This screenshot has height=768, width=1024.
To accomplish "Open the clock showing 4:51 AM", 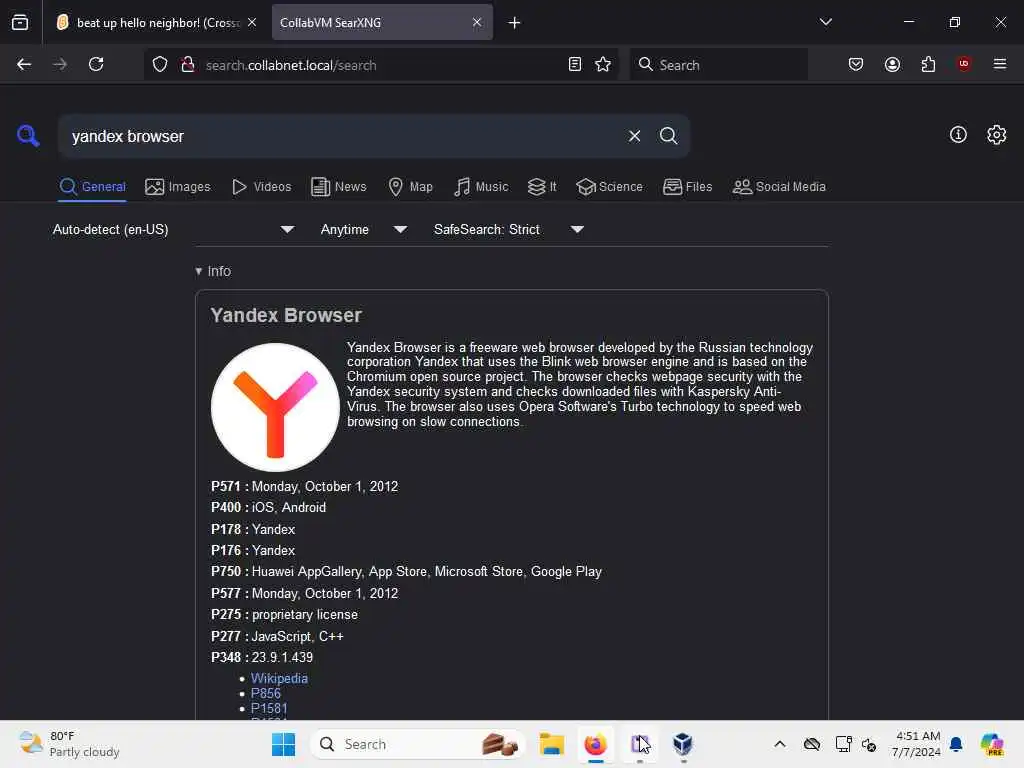I will [917, 744].
